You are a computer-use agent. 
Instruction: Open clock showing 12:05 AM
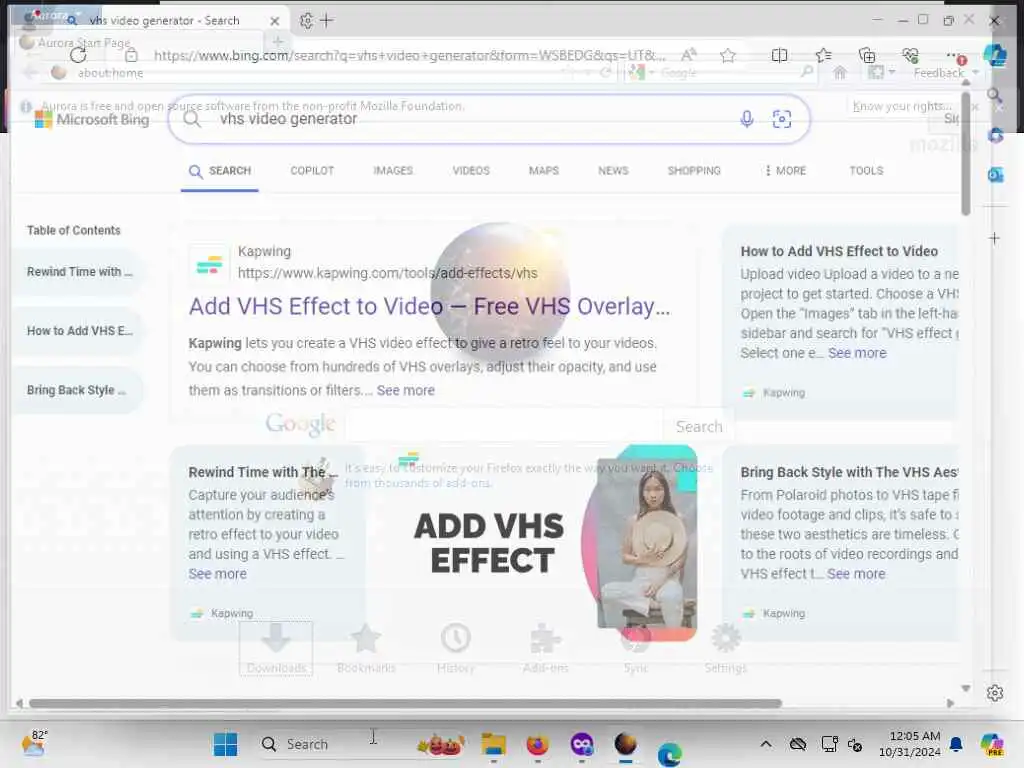909,744
